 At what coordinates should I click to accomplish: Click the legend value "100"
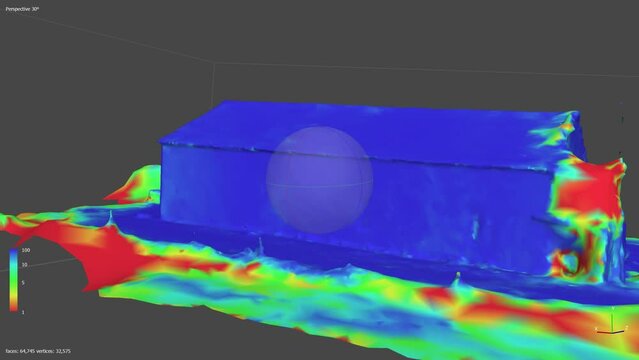point(26,250)
